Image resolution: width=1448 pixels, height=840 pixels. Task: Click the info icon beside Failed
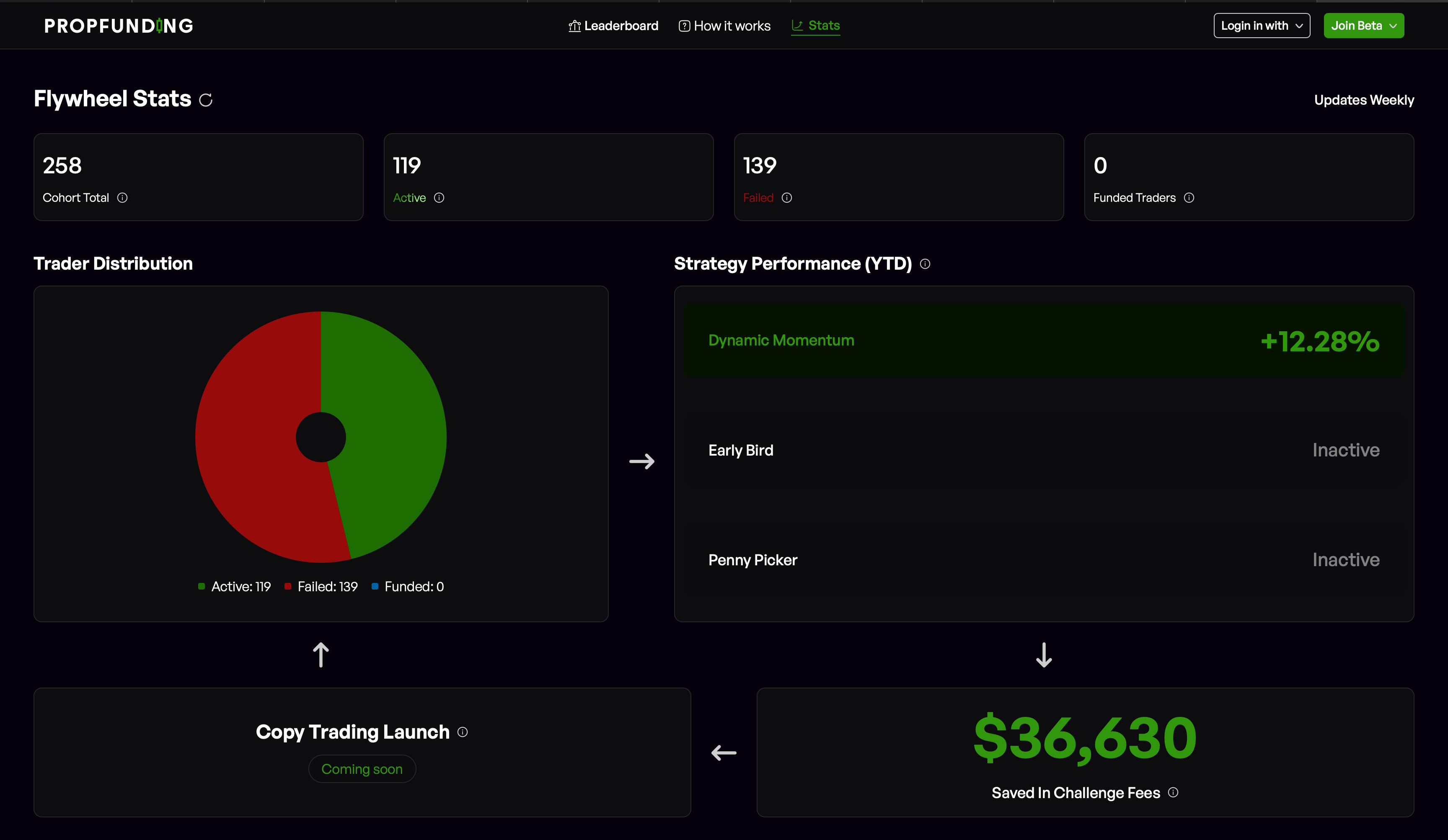(x=786, y=198)
